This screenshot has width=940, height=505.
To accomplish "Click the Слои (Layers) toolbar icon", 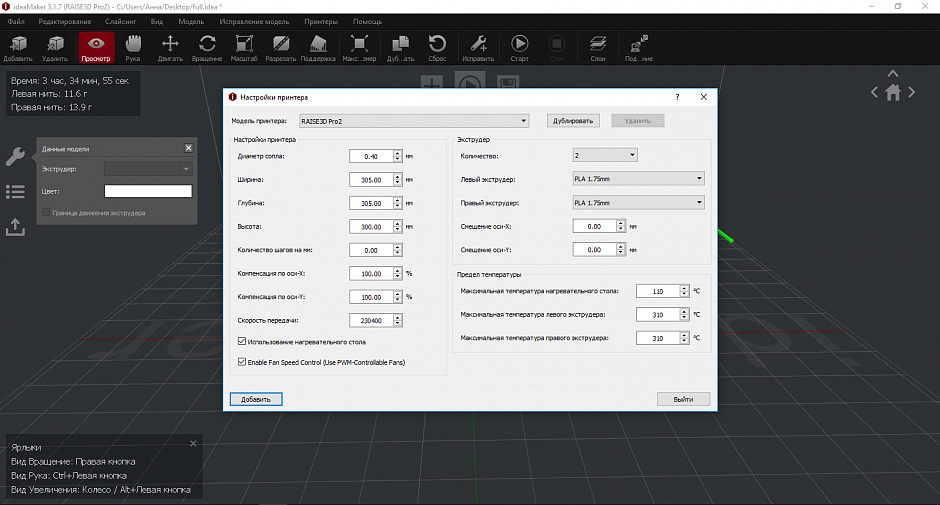I will pos(598,48).
